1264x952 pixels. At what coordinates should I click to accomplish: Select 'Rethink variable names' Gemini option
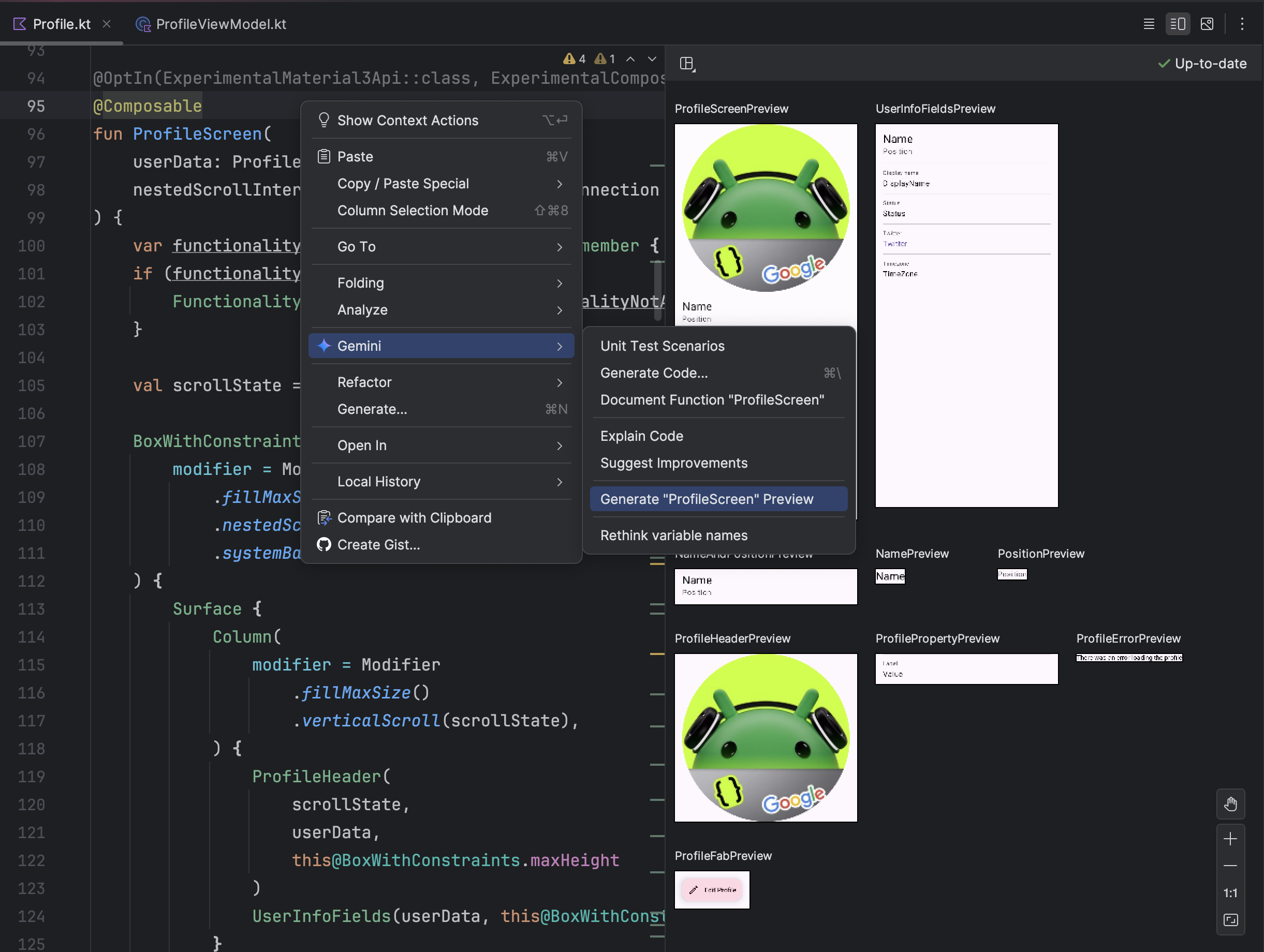tap(674, 535)
